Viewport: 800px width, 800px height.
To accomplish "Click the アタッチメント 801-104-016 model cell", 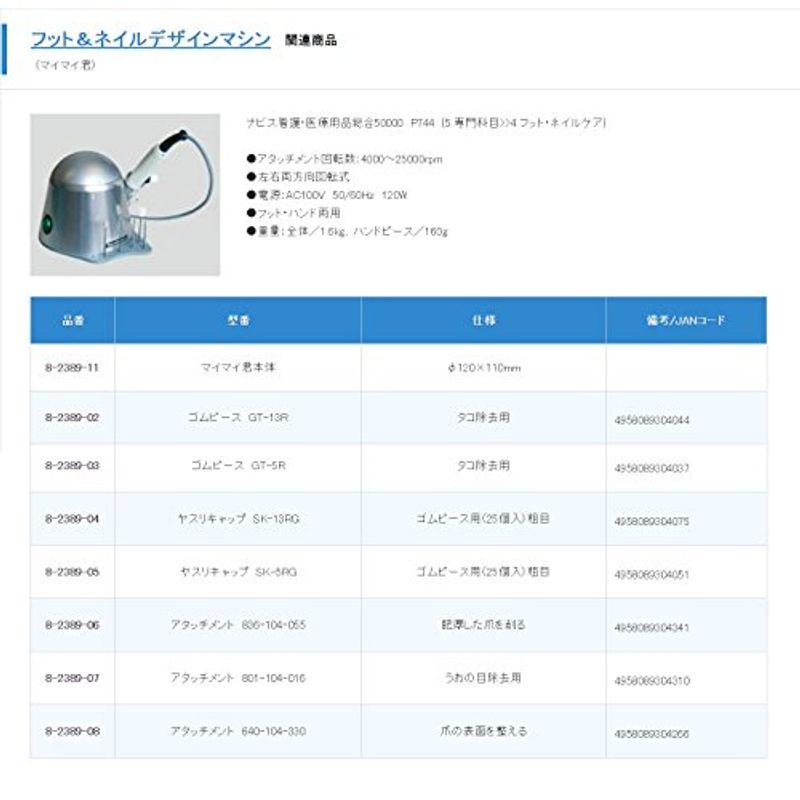I will pos(238,678).
